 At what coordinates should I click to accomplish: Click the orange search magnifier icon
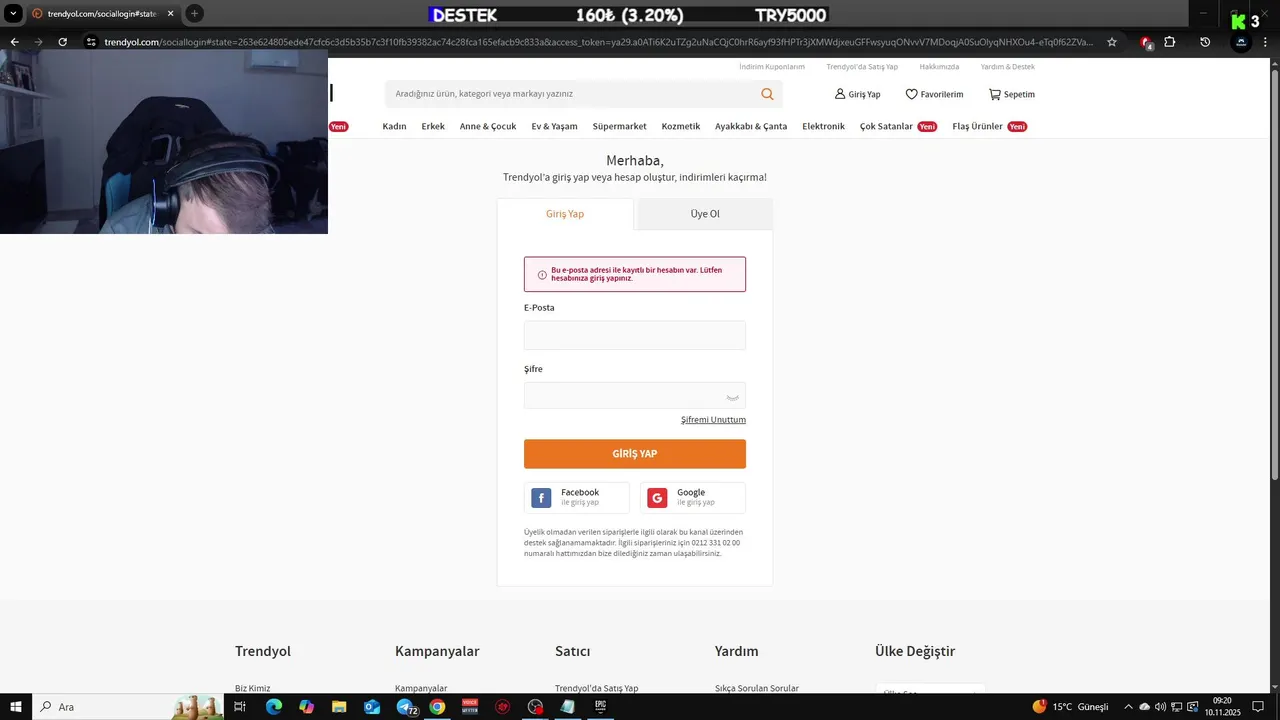click(x=767, y=94)
